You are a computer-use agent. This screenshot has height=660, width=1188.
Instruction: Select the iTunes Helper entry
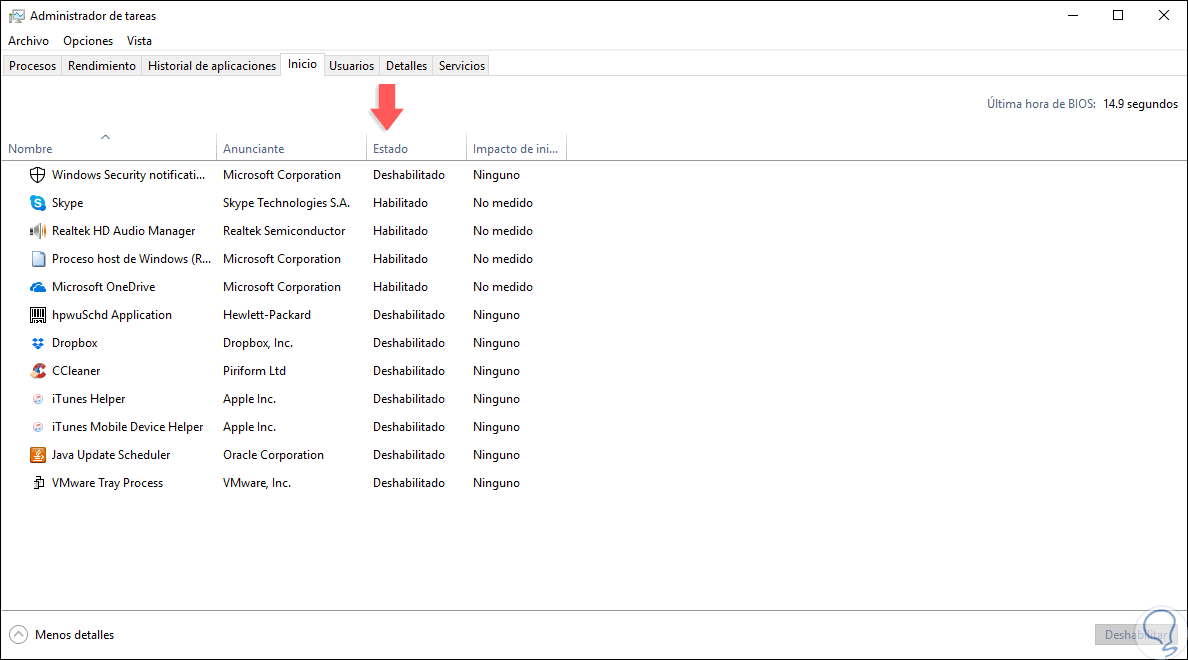coord(89,399)
